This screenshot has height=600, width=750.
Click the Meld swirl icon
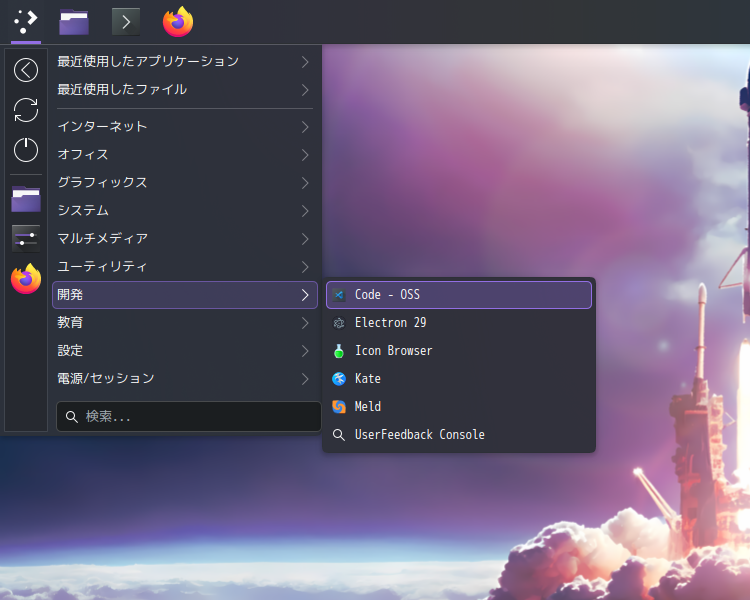pos(339,407)
